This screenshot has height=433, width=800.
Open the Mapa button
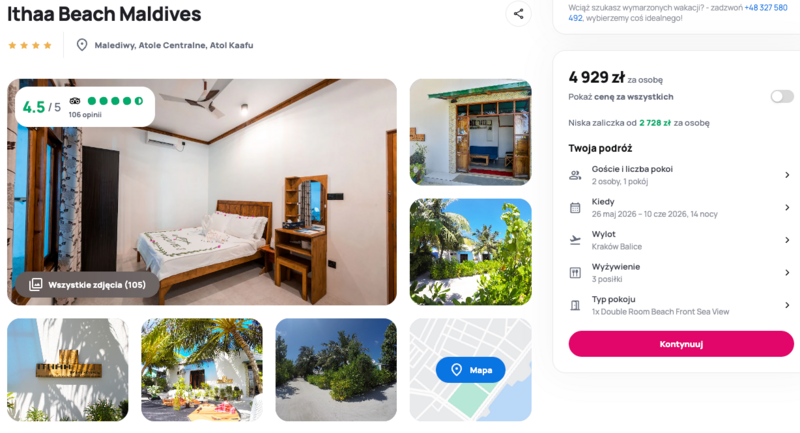point(470,370)
